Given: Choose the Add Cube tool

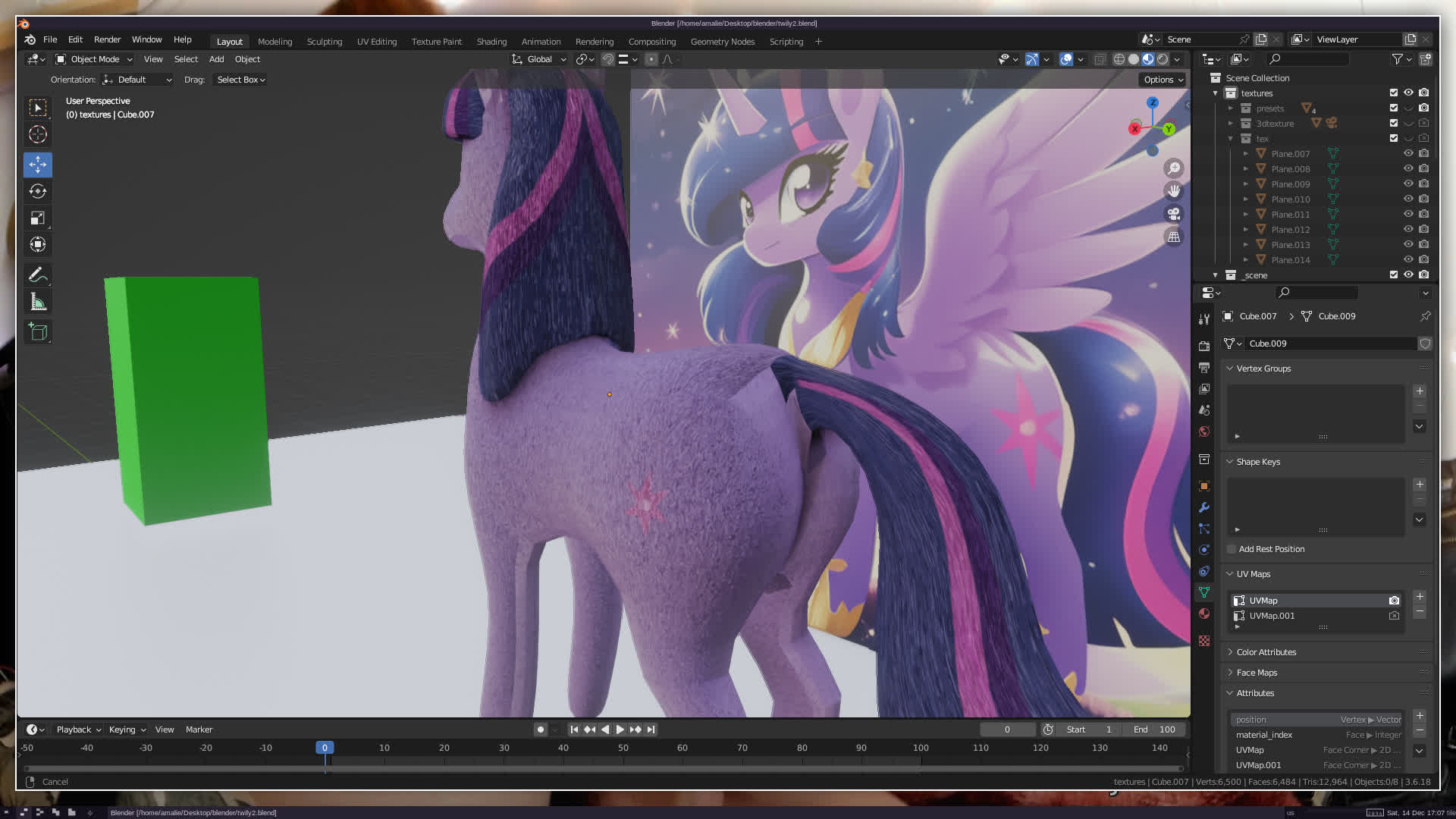Looking at the screenshot, I should point(38,331).
